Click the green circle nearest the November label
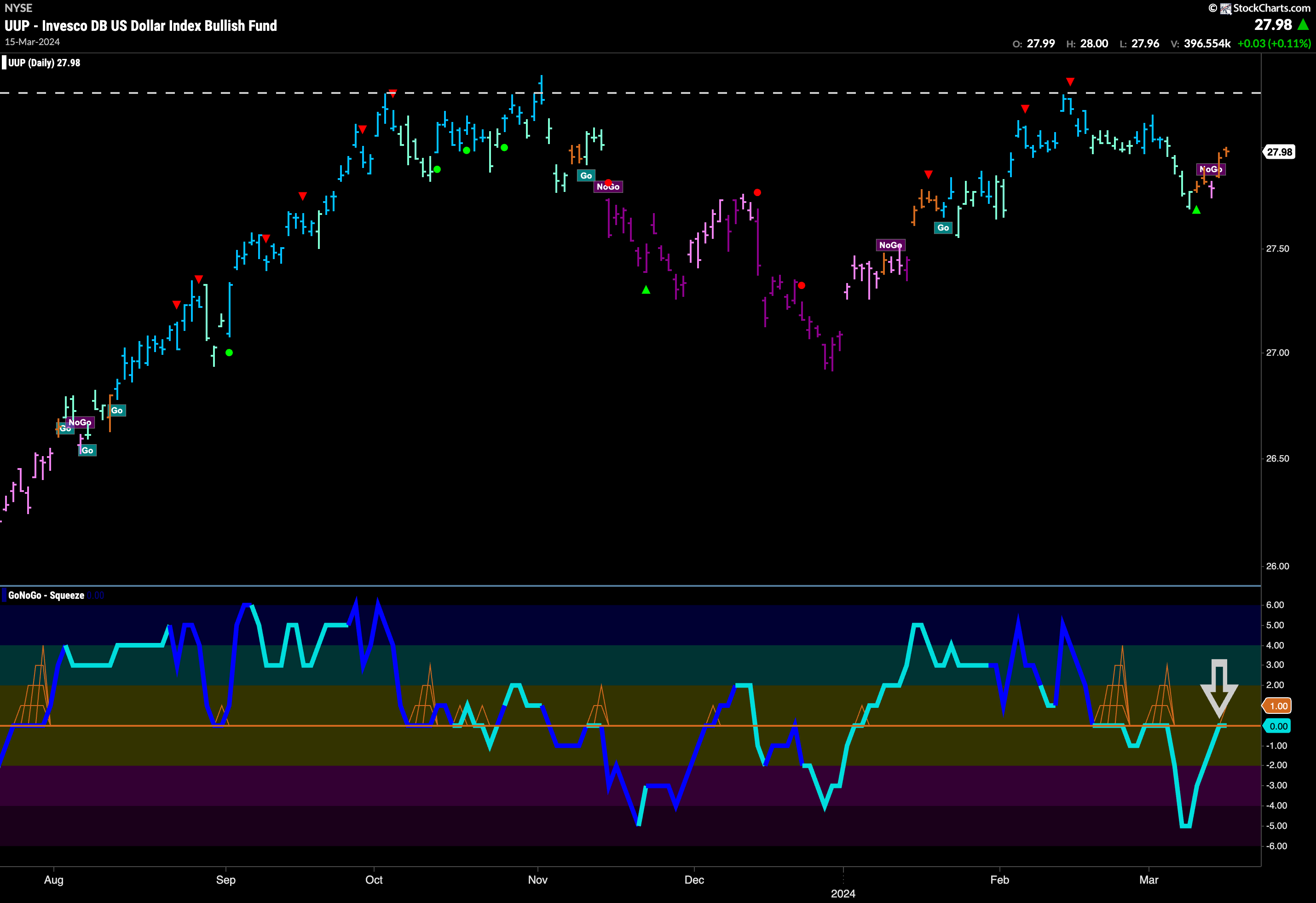Screen dimensions: 1316x903 click(x=504, y=148)
